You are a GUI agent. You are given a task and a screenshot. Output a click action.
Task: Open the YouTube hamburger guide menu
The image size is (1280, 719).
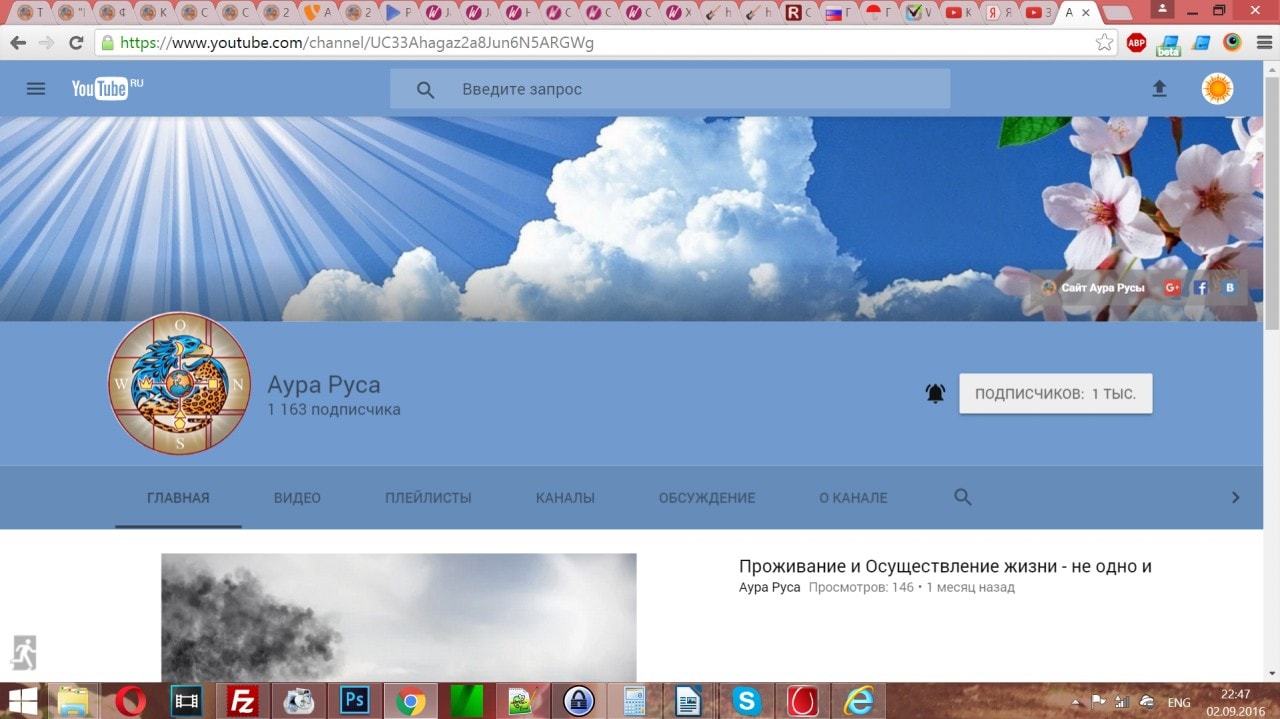pos(36,89)
